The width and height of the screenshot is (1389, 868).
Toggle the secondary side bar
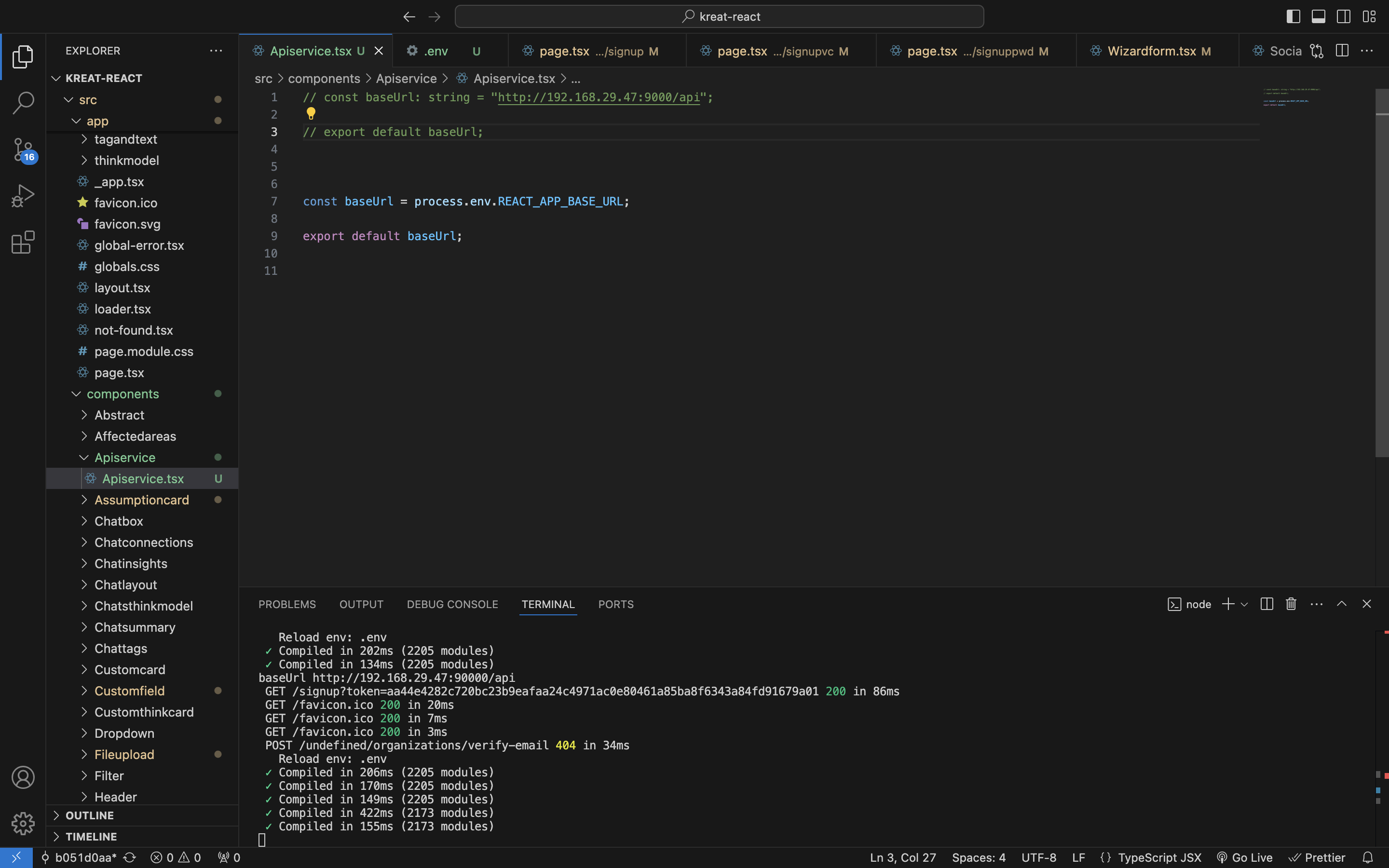(1344, 17)
